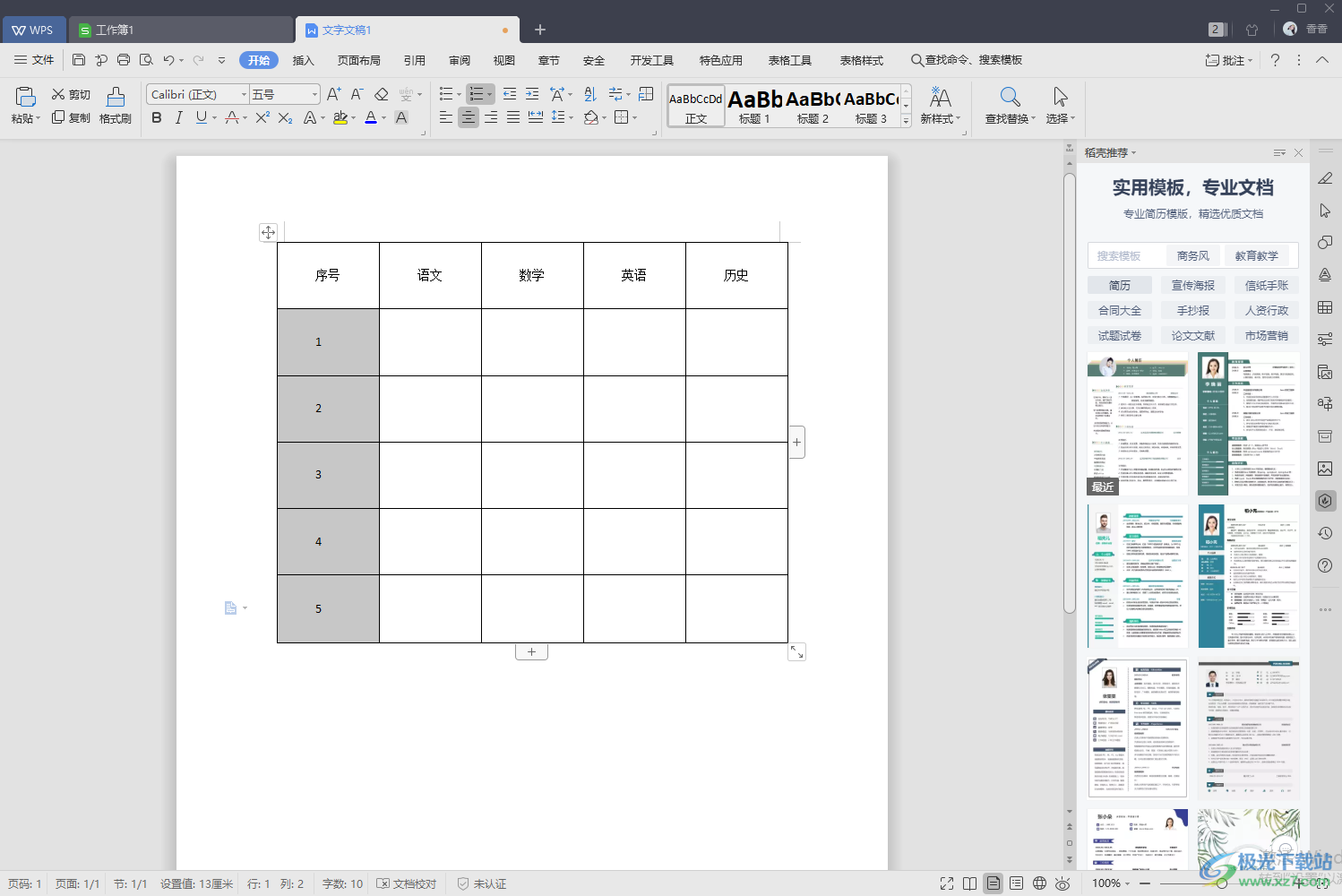
Task: Click the New Style (新样式) icon
Action: pos(940,97)
